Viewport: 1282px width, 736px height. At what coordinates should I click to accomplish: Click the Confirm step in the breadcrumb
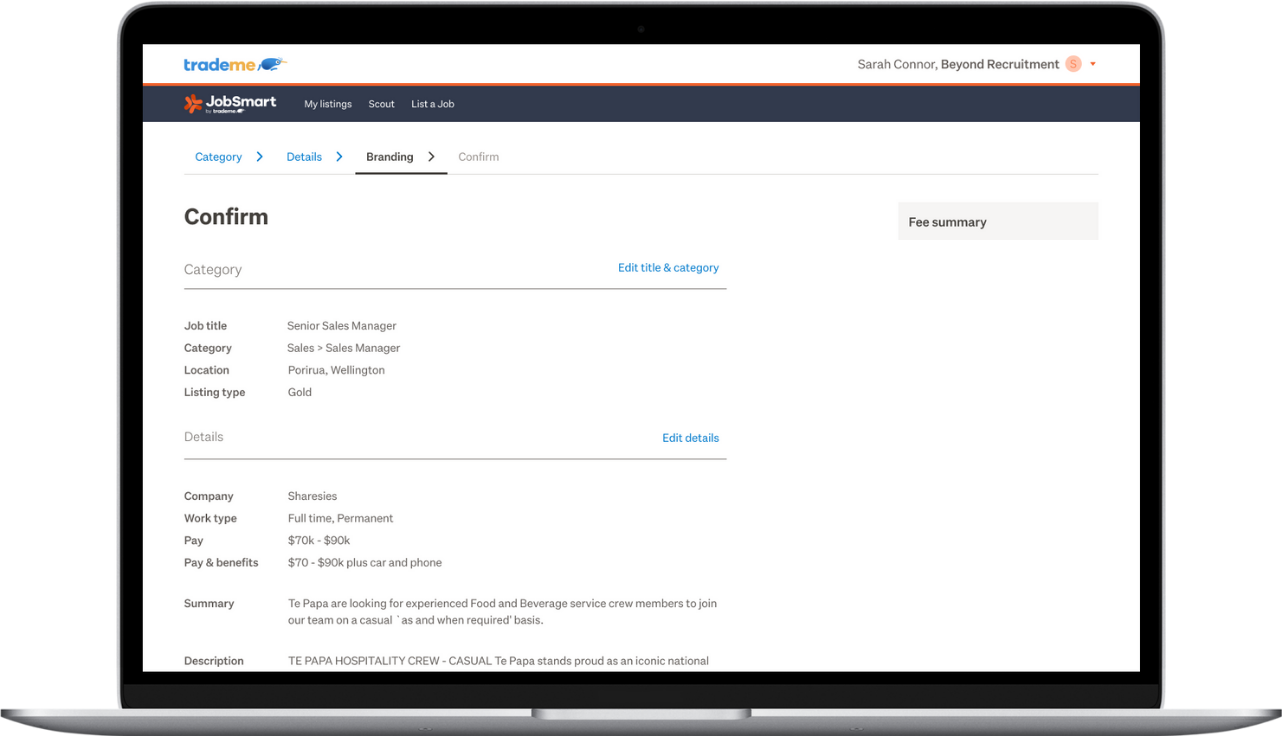(x=478, y=157)
